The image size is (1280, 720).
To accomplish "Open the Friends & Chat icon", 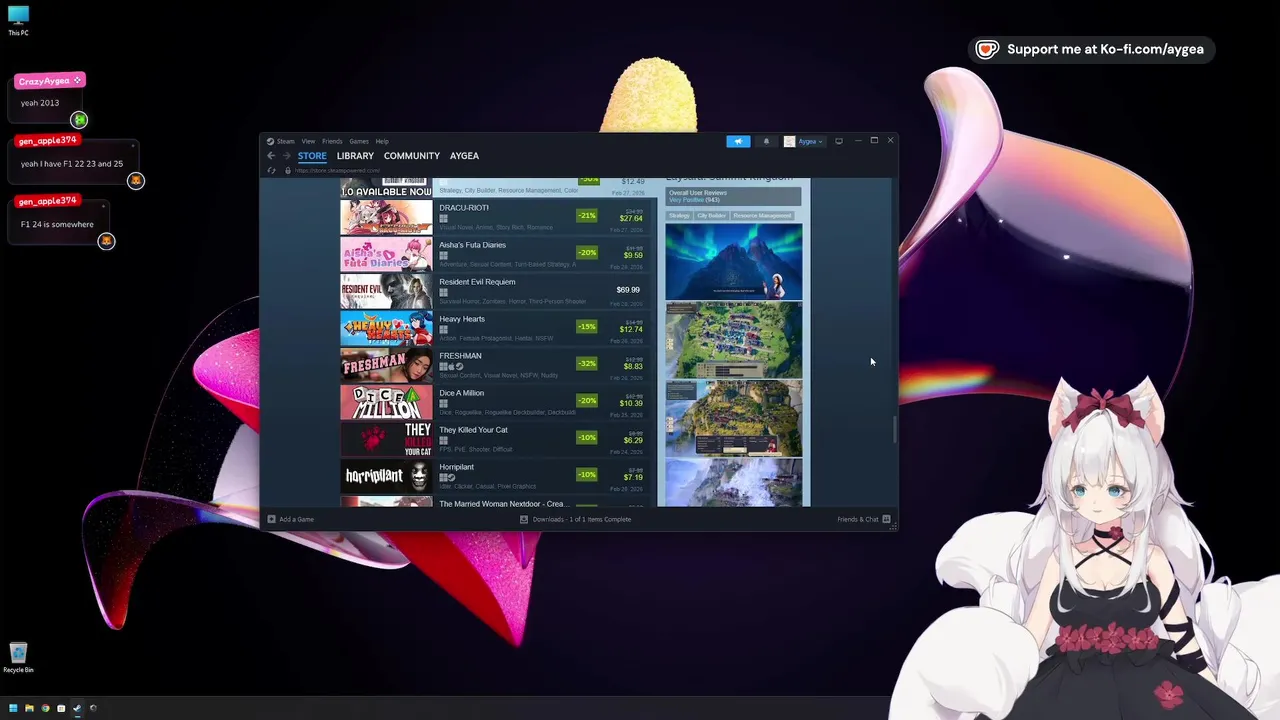I will pyautogui.click(x=886, y=519).
